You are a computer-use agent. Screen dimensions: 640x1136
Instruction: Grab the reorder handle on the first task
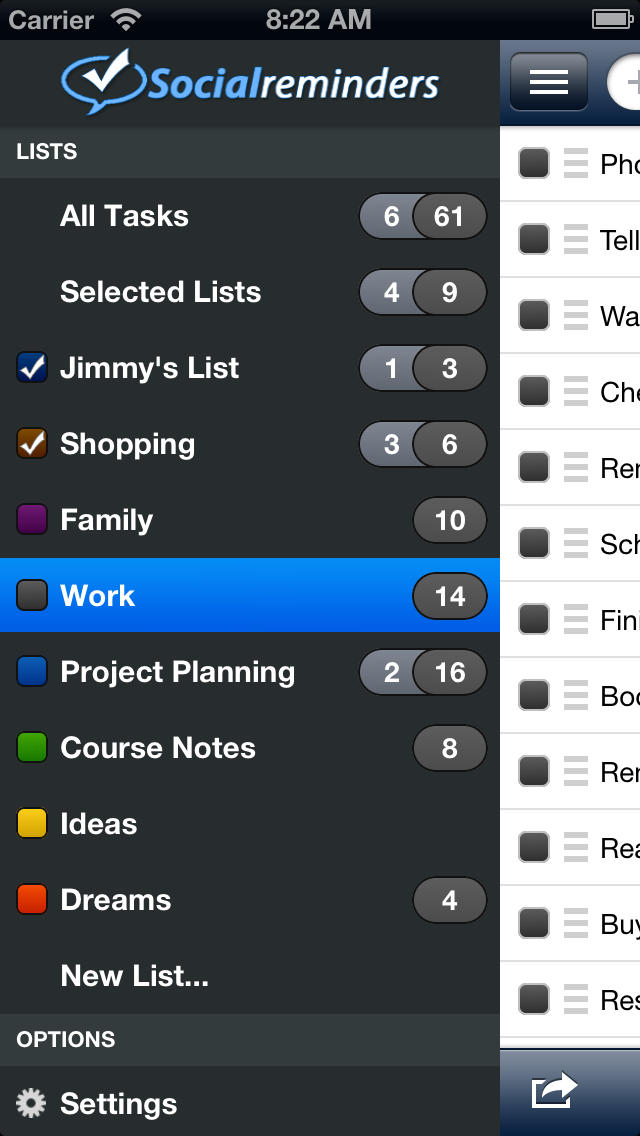pos(576,163)
